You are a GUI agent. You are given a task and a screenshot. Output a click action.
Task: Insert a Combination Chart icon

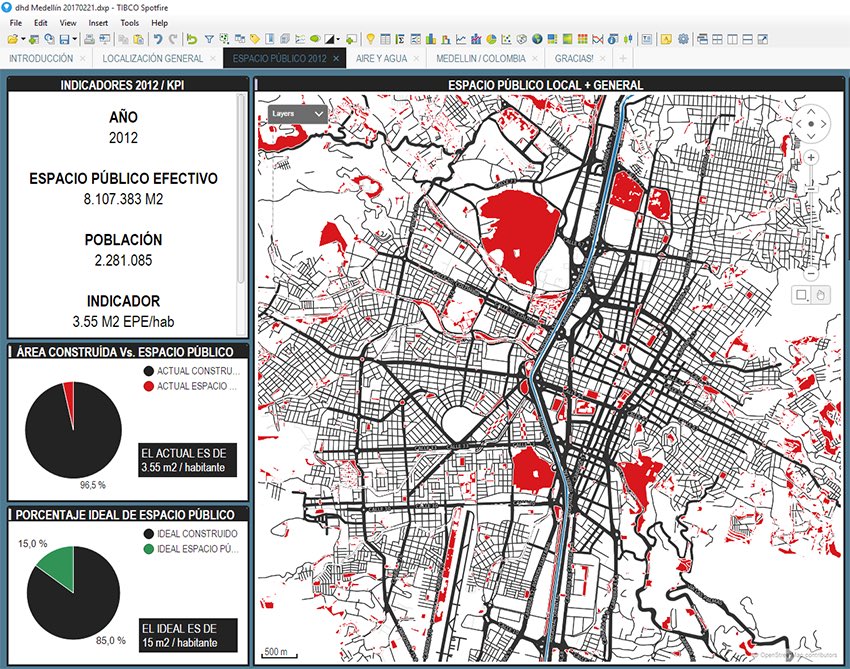[476, 39]
